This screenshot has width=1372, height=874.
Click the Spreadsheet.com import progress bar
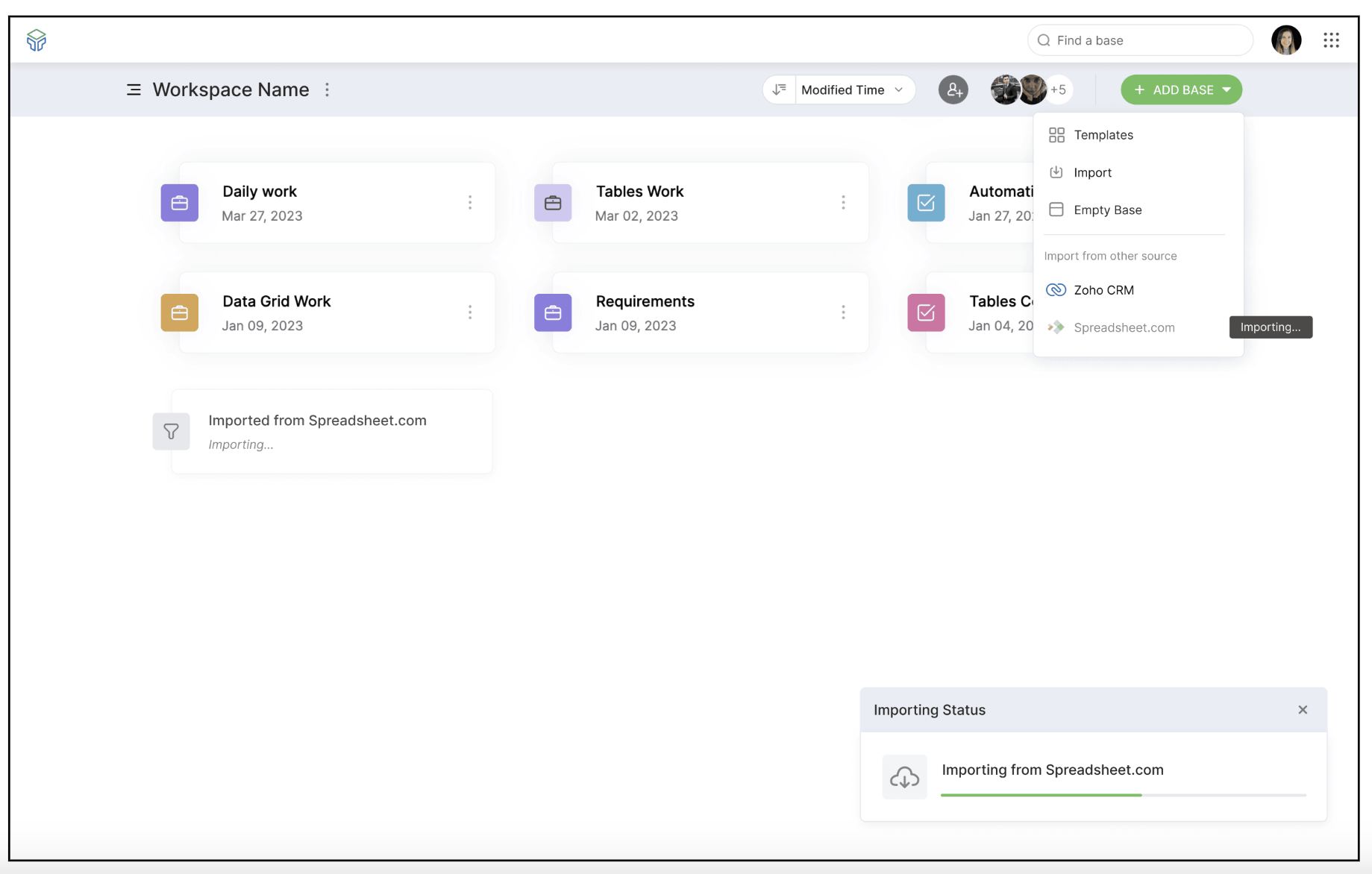tap(1123, 795)
